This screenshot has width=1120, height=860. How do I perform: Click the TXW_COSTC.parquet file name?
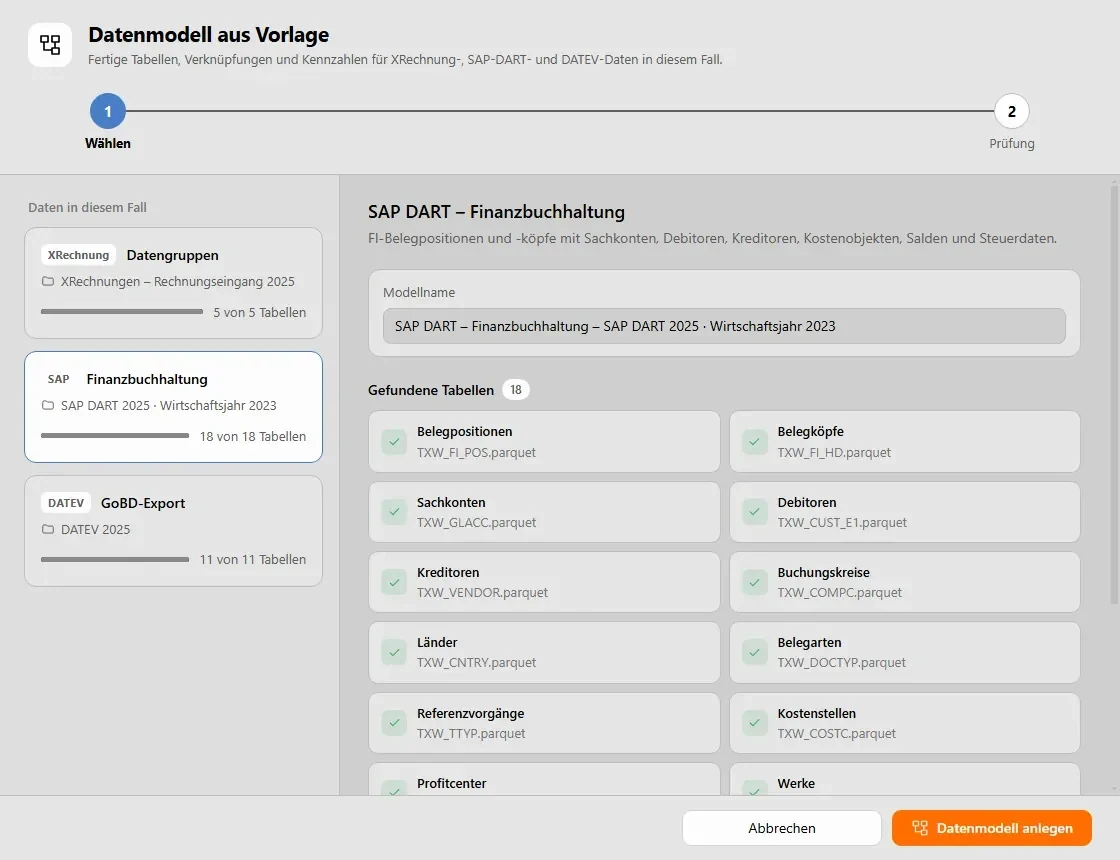[x=836, y=733]
